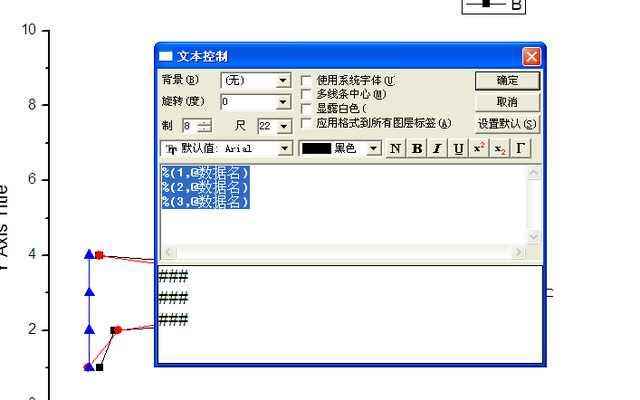This screenshot has width=640, height=400.
Task: Enable 多线条中心 checkbox
Action: 306,94
